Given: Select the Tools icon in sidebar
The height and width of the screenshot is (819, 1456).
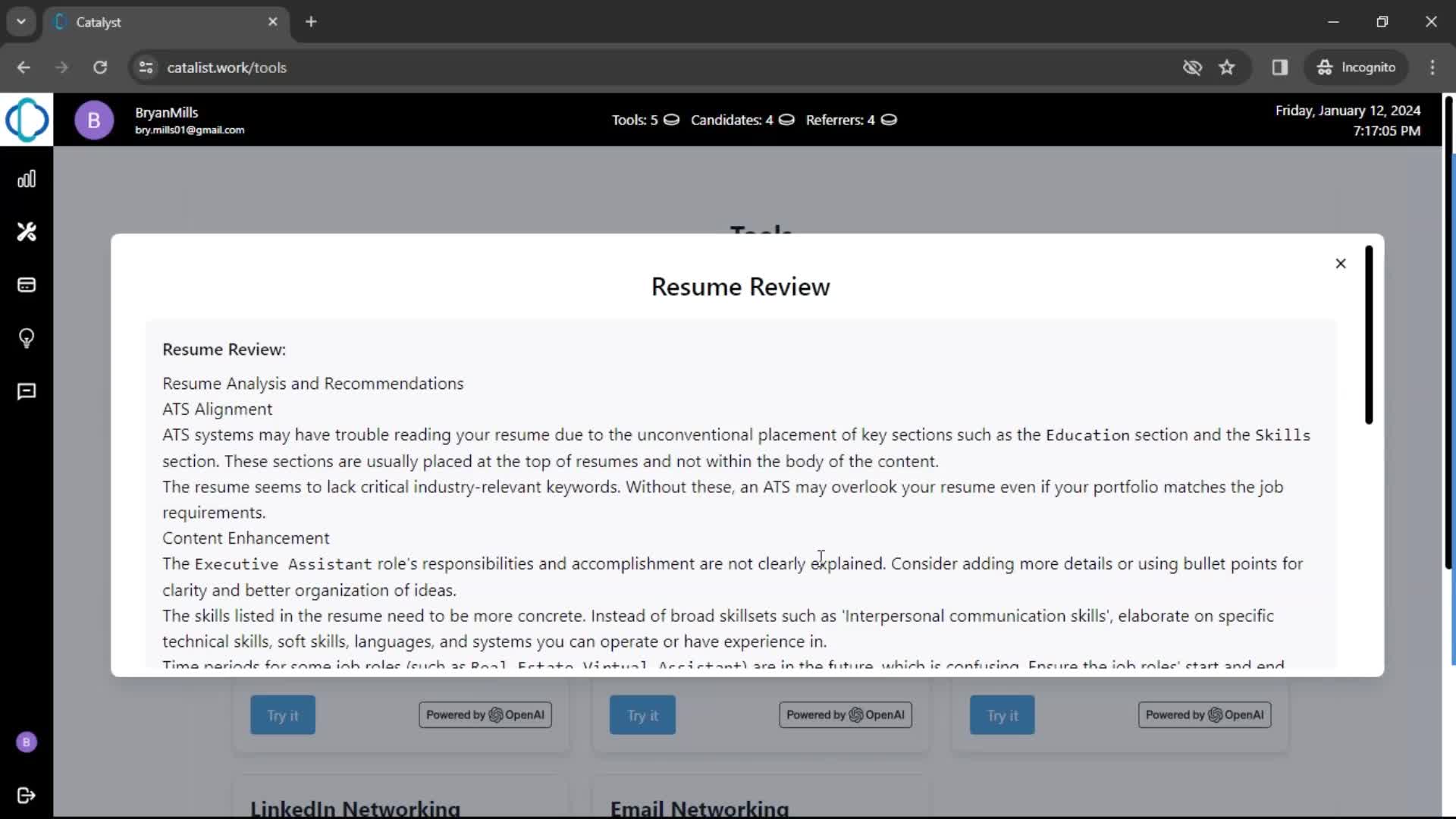Looking at the screenshot, I should click(x=27, y=232).
